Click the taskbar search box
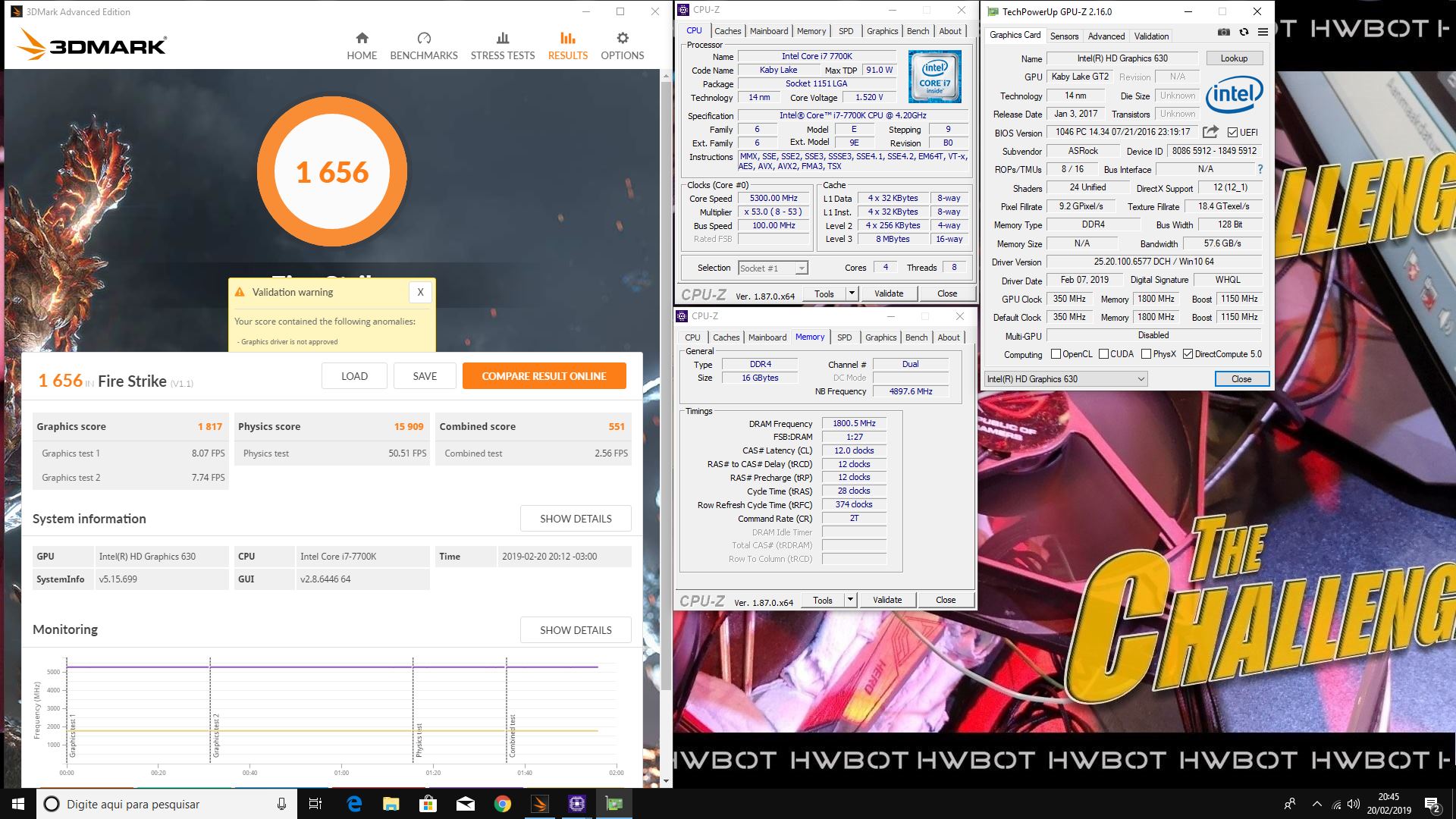The image size is (1456, 819). (x=167, y=804)
